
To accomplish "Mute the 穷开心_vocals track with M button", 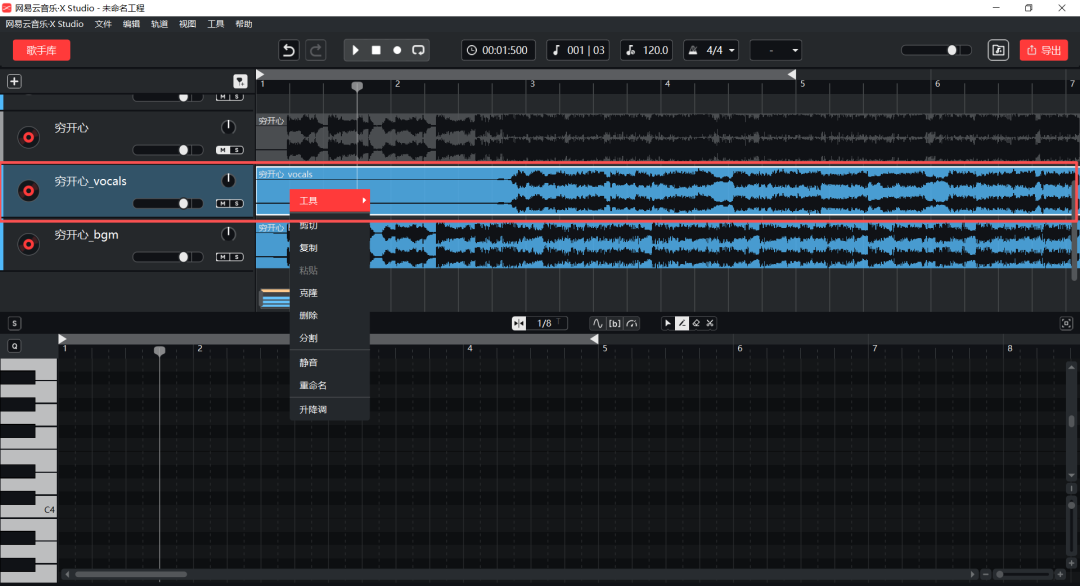I will coord(223,203).
